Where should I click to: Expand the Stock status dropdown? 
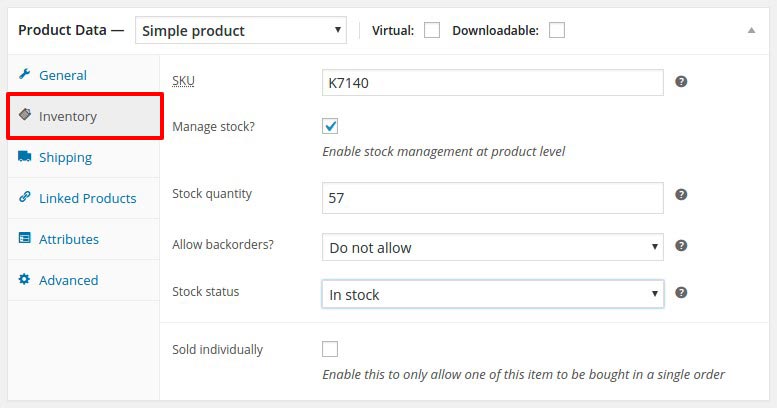coord(493,295)
